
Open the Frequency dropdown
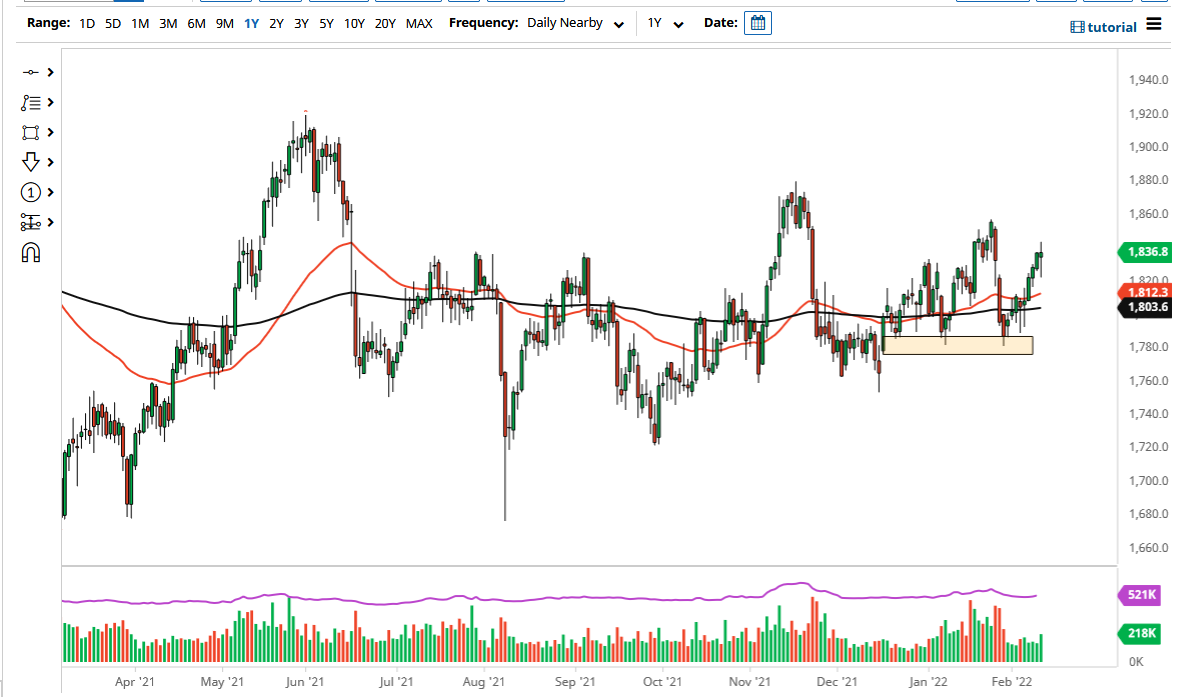pyautogui.click(x=576, y=22)
